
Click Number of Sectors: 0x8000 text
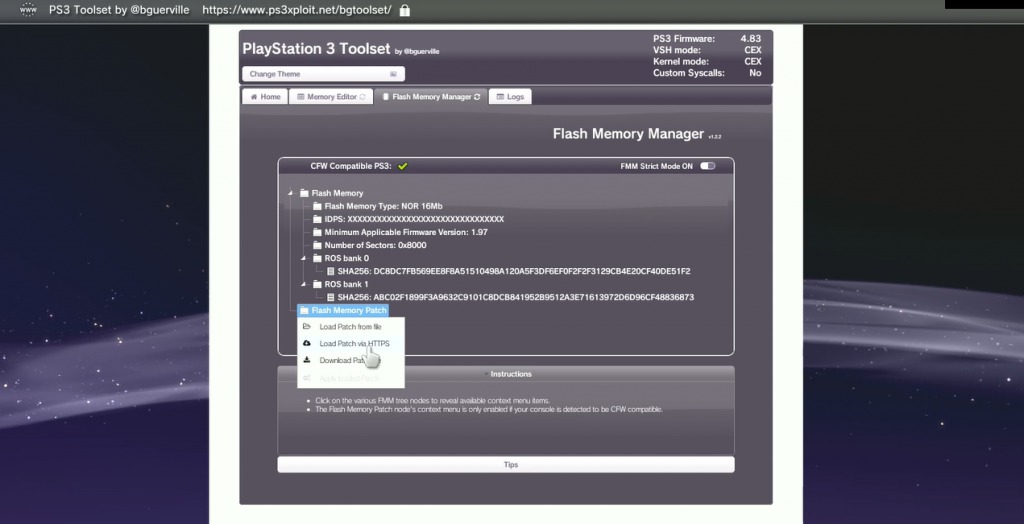(x=376, y=246)
